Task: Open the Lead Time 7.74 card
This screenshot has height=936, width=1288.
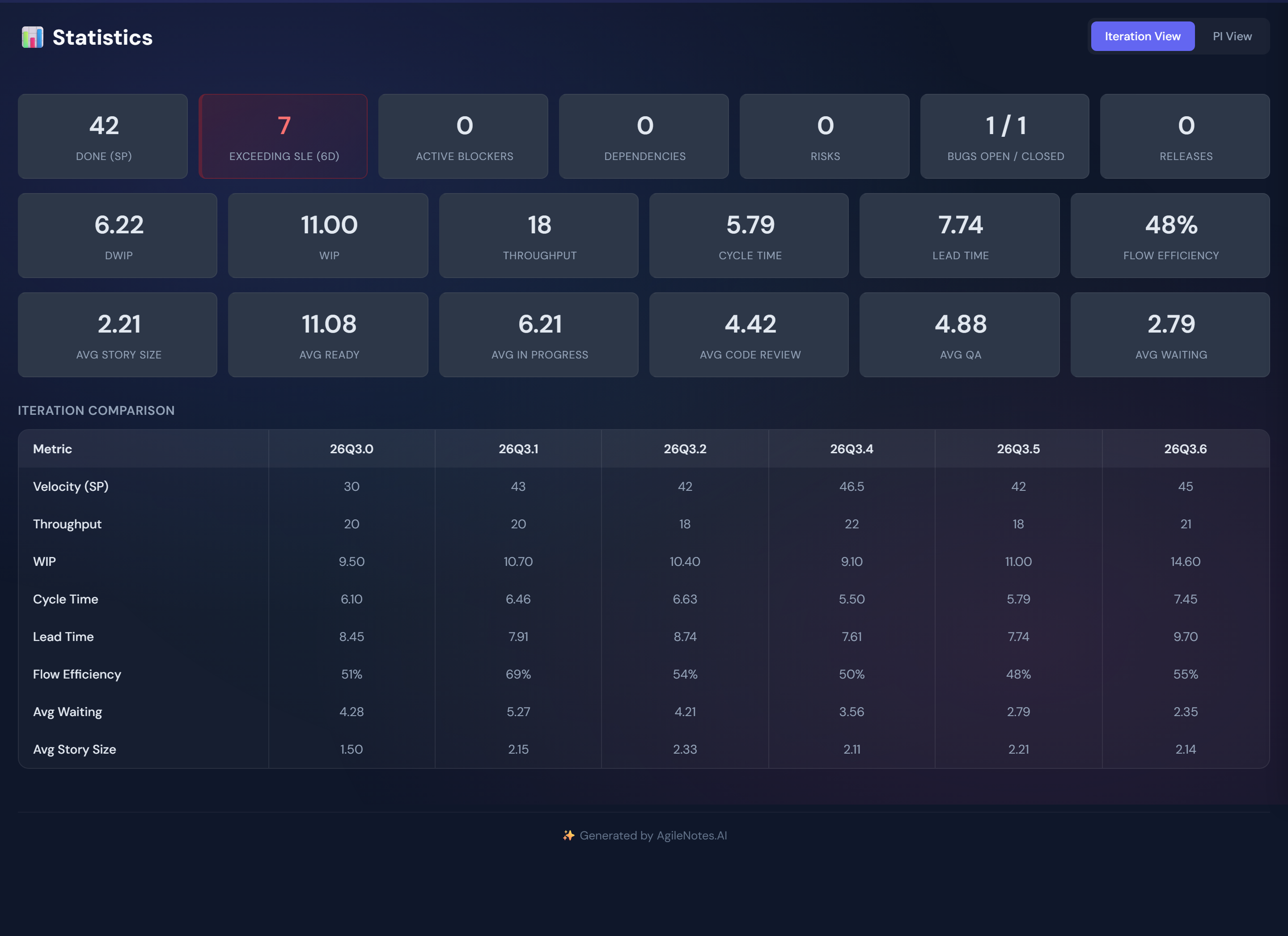Action: point(960,236)
